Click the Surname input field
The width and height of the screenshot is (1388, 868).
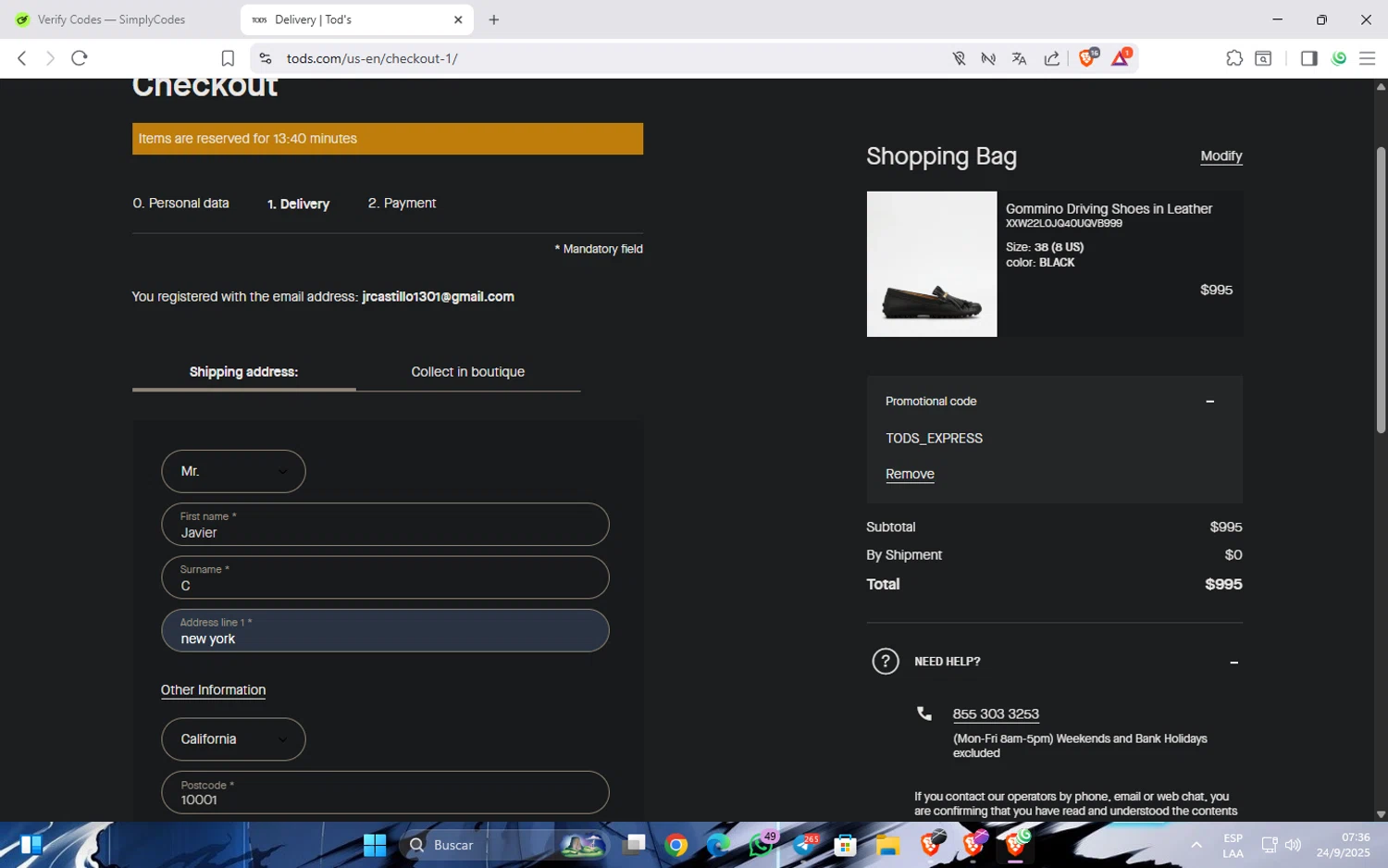pos(385,577)
